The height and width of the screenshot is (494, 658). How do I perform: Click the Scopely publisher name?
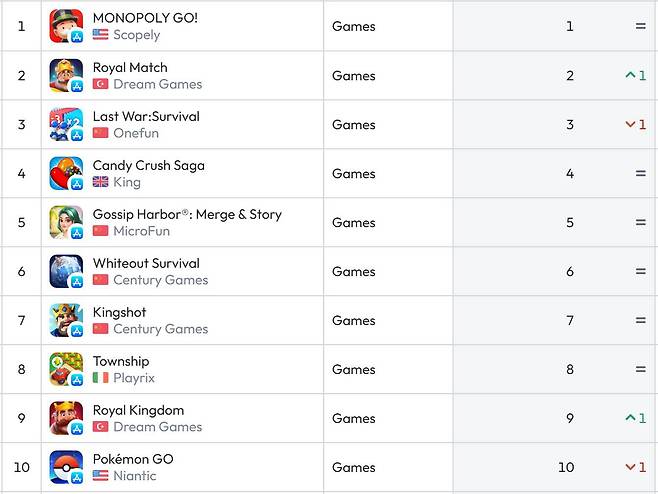click(x=136, y=35)
